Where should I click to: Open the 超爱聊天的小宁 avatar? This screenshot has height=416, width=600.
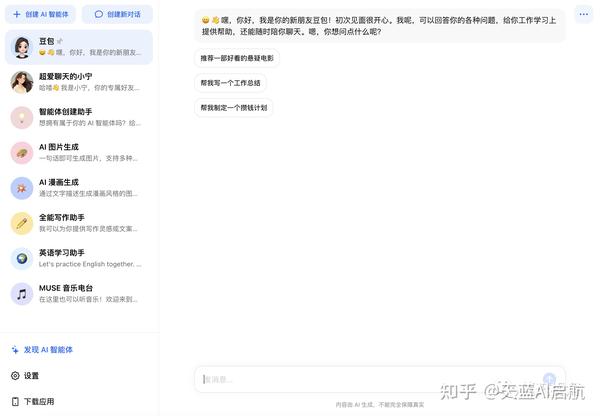coord(22,82)
